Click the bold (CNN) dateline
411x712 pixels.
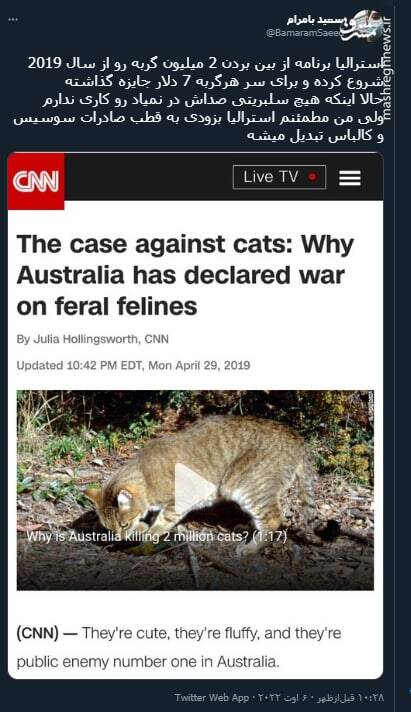point(38,633)
